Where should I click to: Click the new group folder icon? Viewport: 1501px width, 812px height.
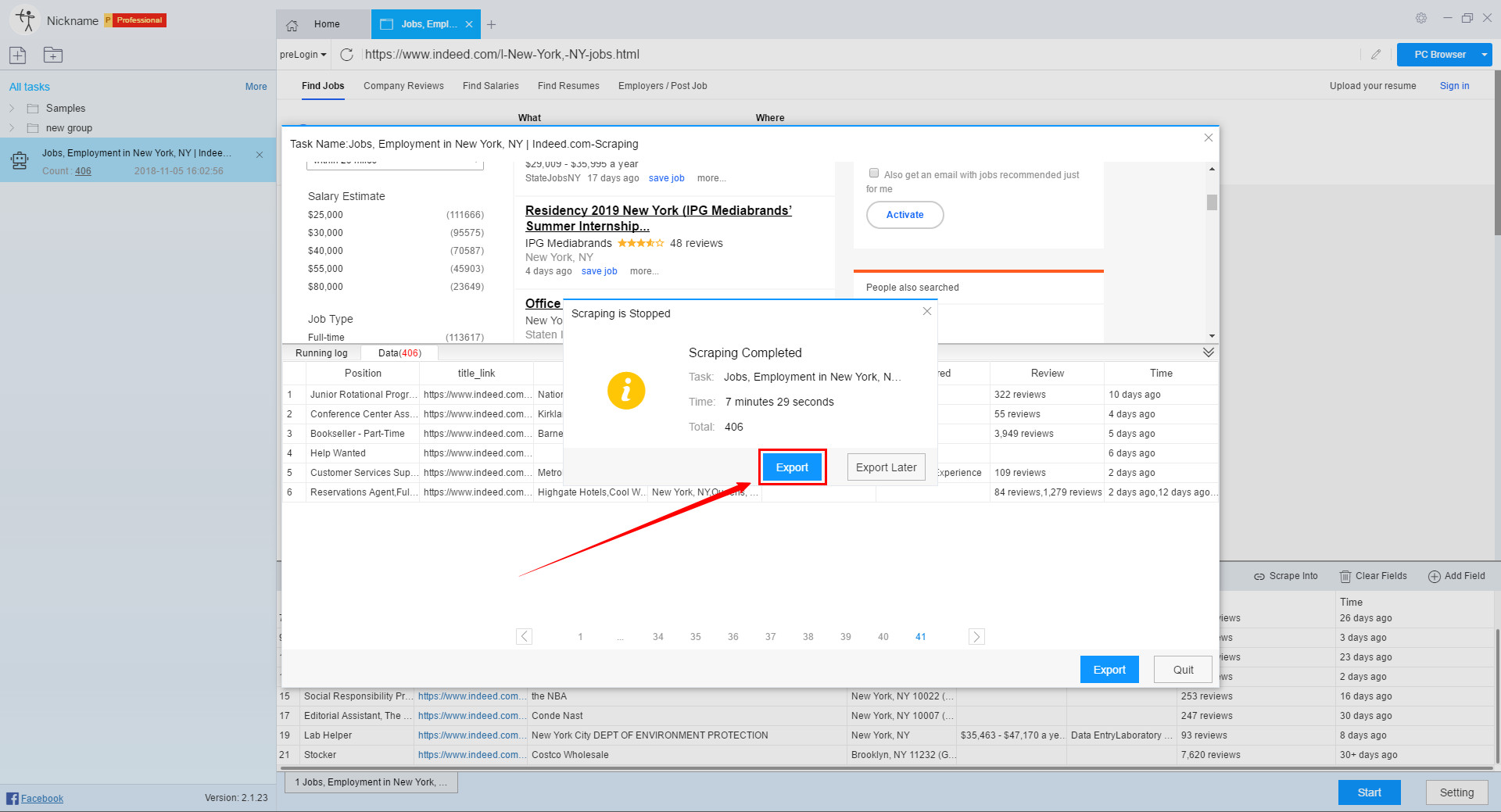pos(53,55)
